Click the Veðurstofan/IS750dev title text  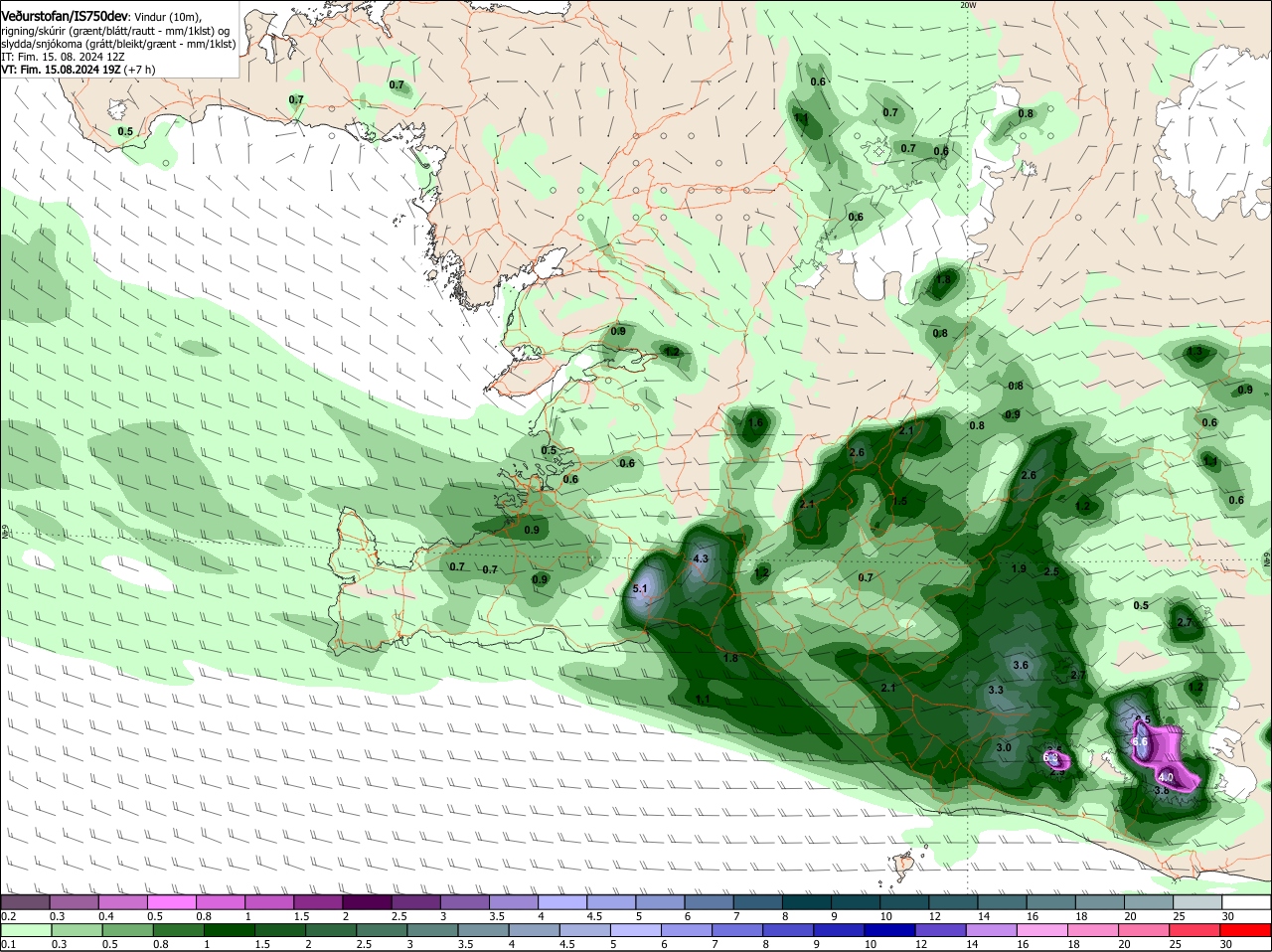(x=65, y=16)
